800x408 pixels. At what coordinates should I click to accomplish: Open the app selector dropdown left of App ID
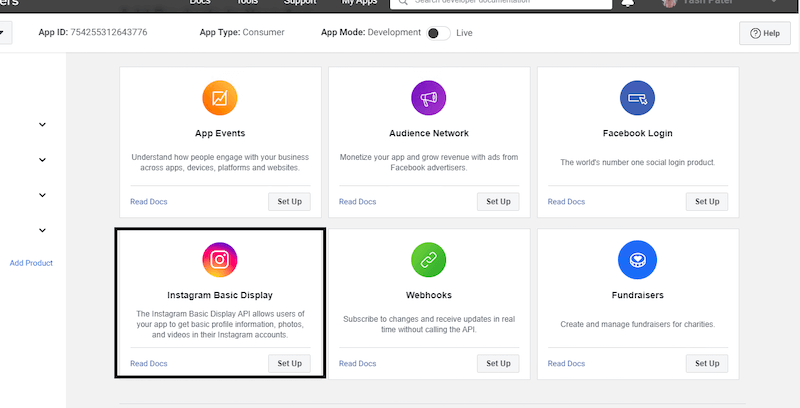click(4, 33)
